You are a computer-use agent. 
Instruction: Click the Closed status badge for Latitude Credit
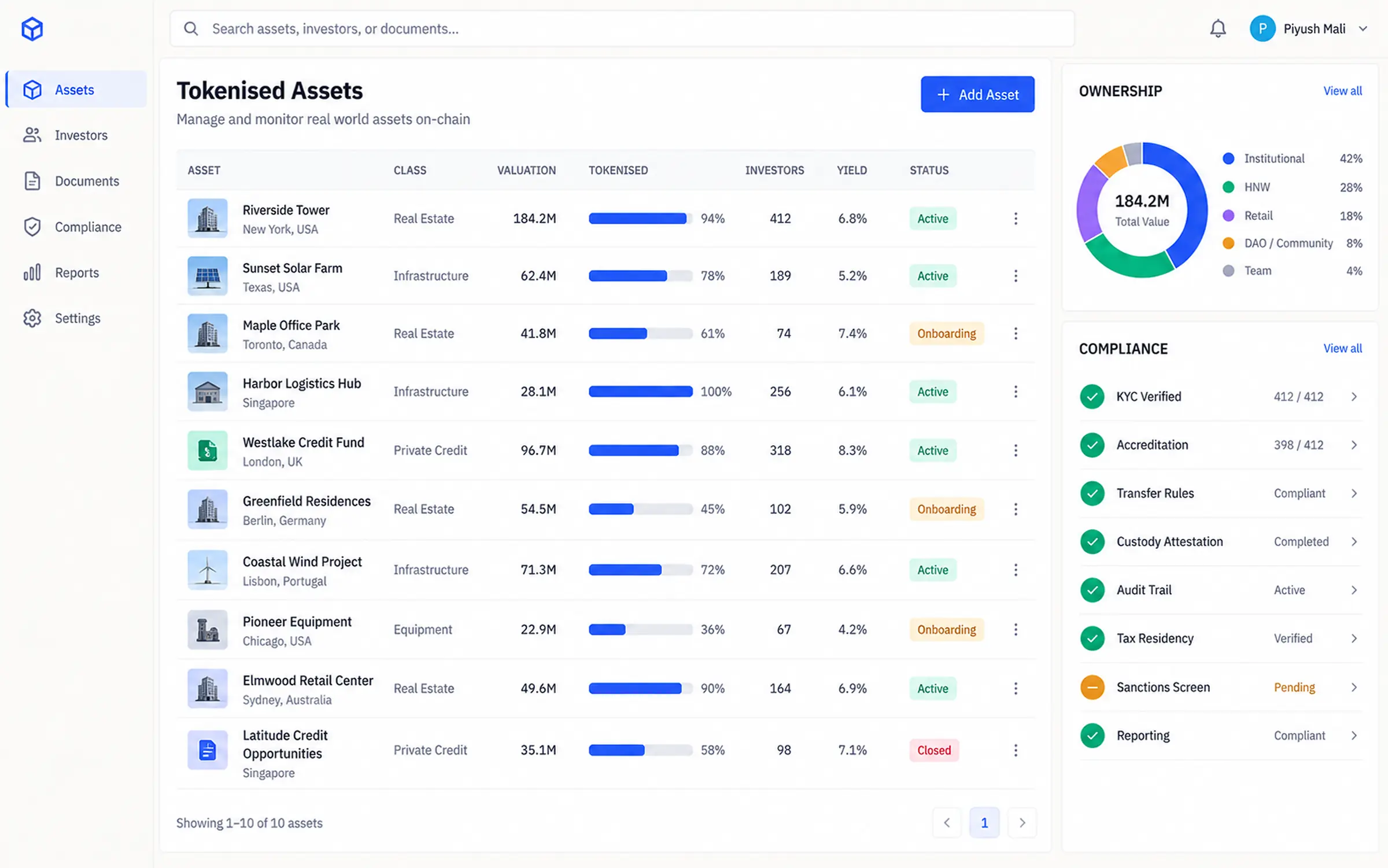934,750
